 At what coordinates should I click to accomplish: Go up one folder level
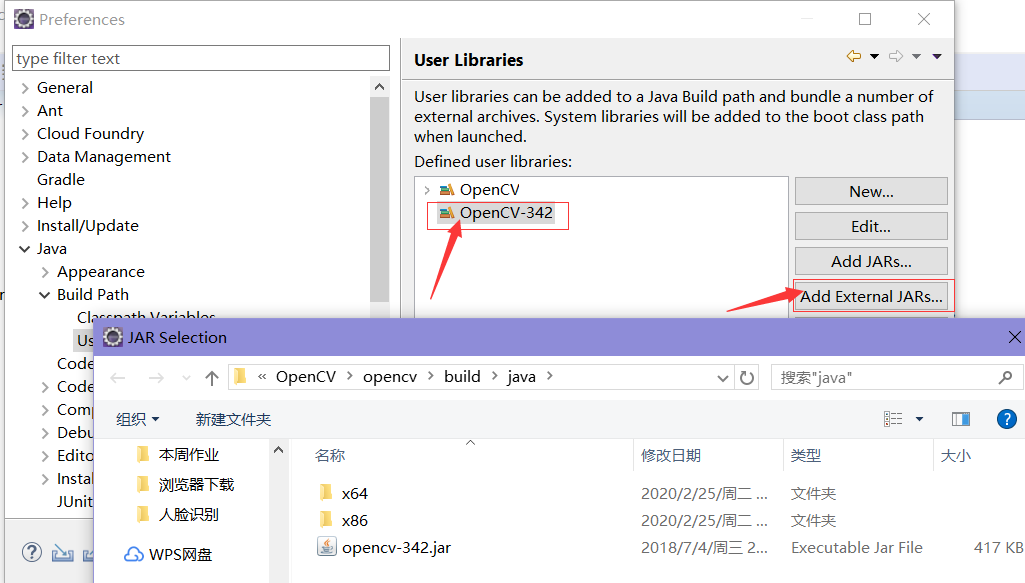tap(211, 378)
